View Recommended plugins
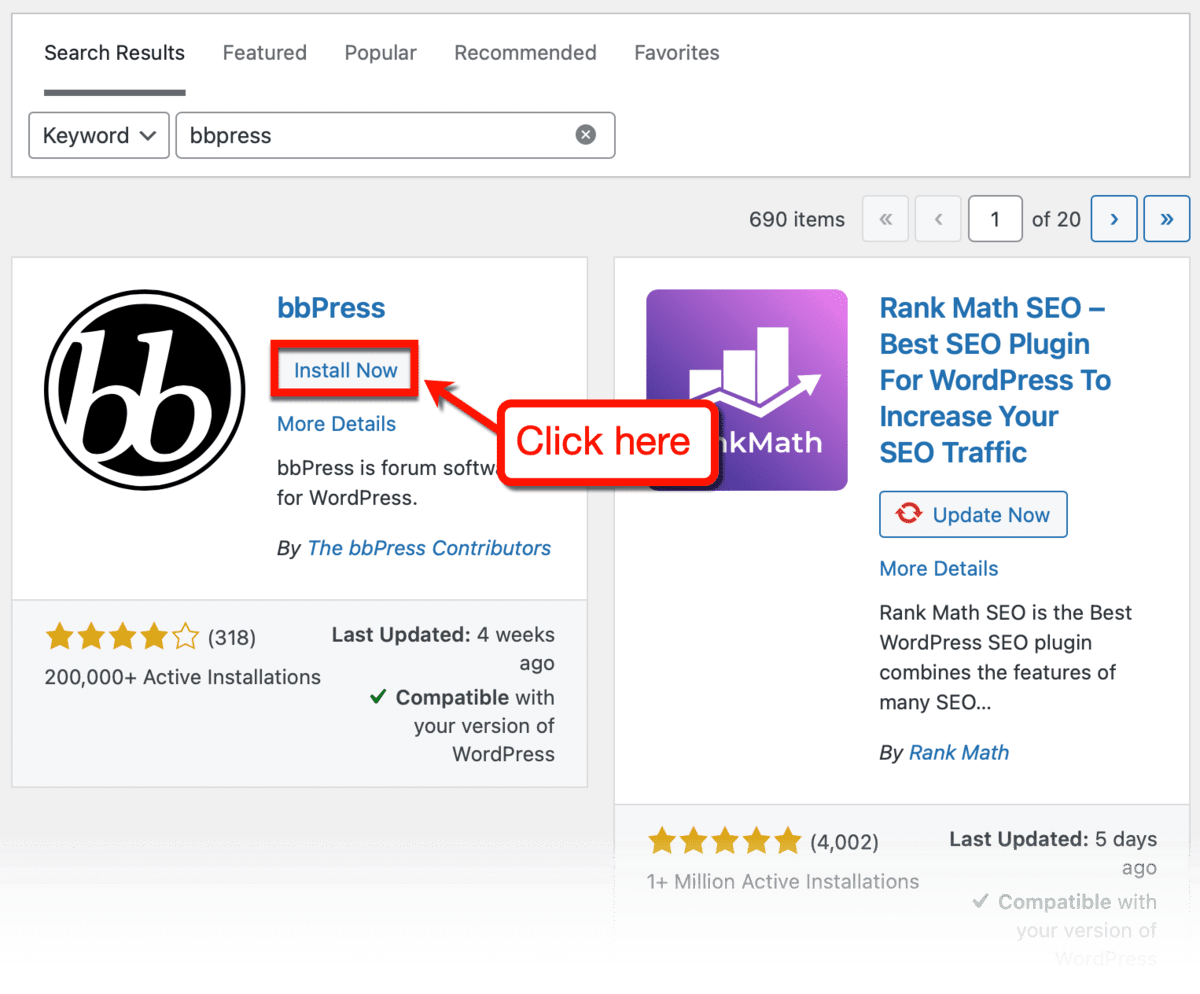 coord(525,53)
